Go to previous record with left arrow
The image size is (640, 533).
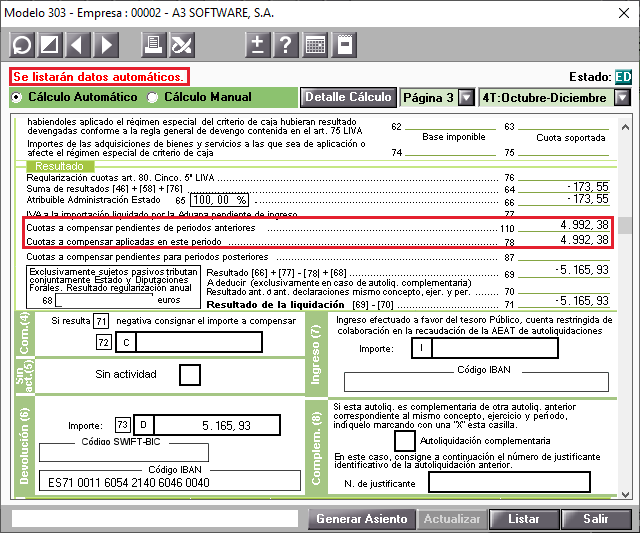(x=78, y=44)
